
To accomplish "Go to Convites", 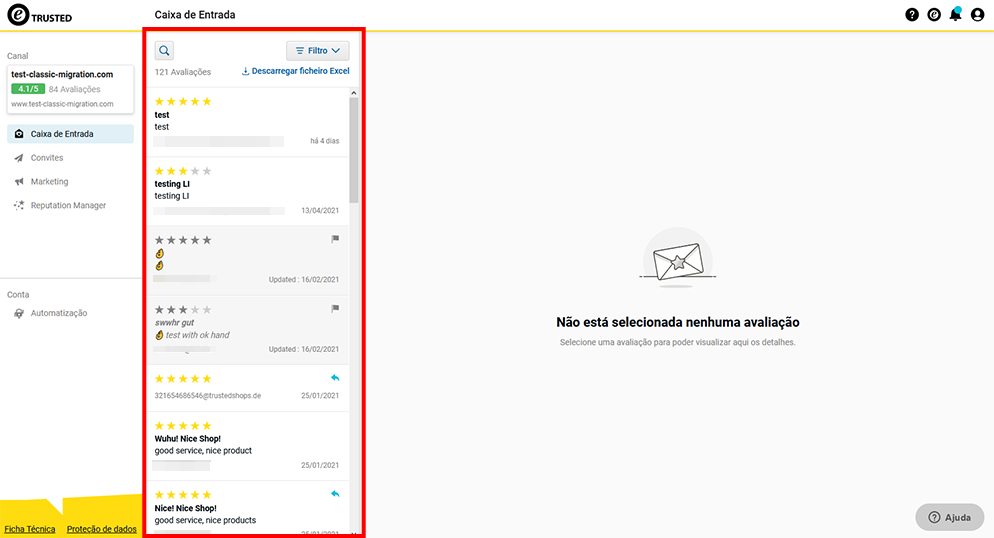I will click(47, 158).
